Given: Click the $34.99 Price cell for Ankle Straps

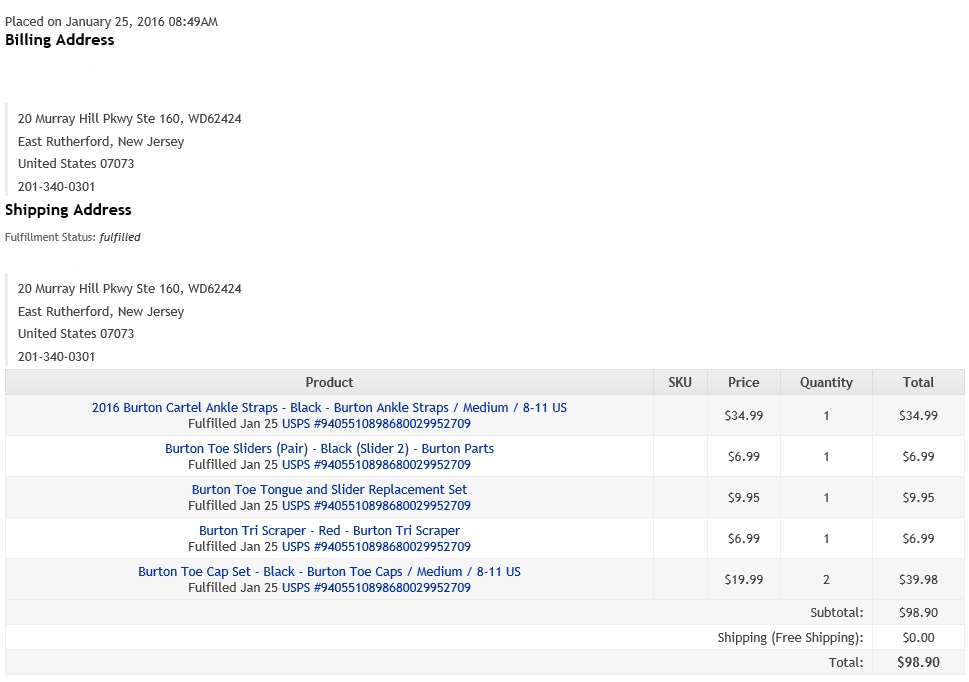Looking at the screenshot, I should pos(743,416).
